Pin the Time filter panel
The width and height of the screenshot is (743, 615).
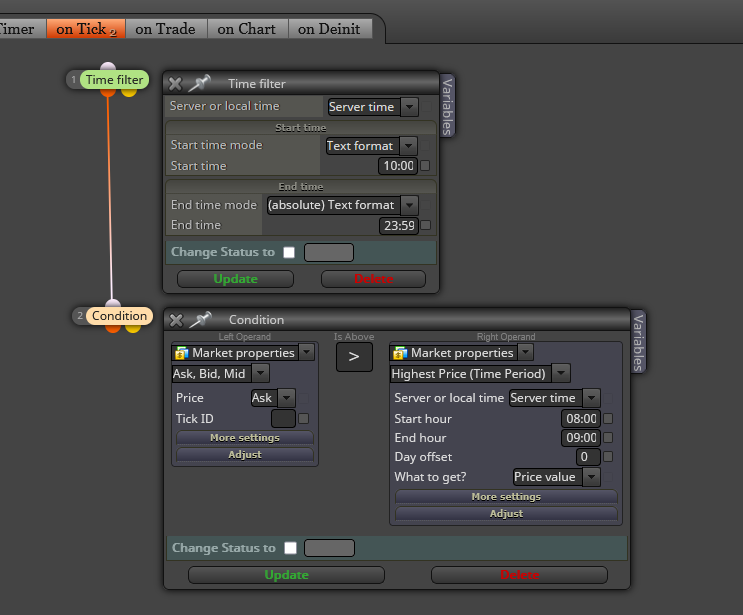199,83
